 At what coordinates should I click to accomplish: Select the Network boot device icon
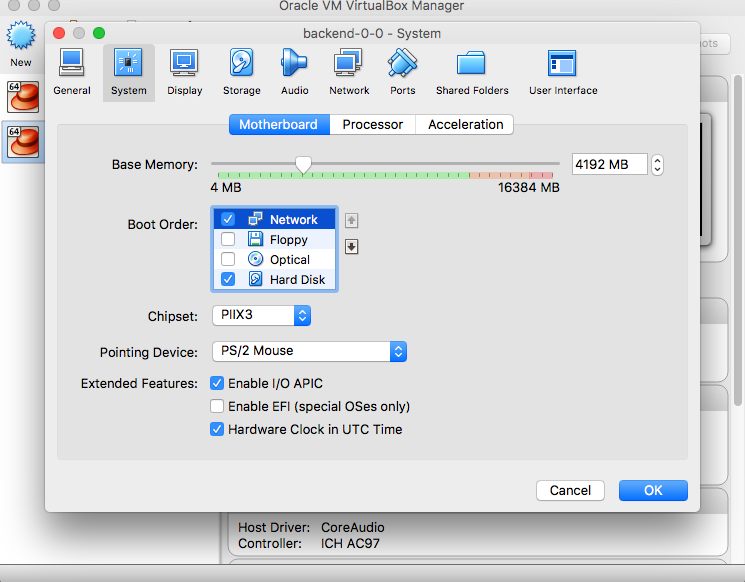(255, 219)
